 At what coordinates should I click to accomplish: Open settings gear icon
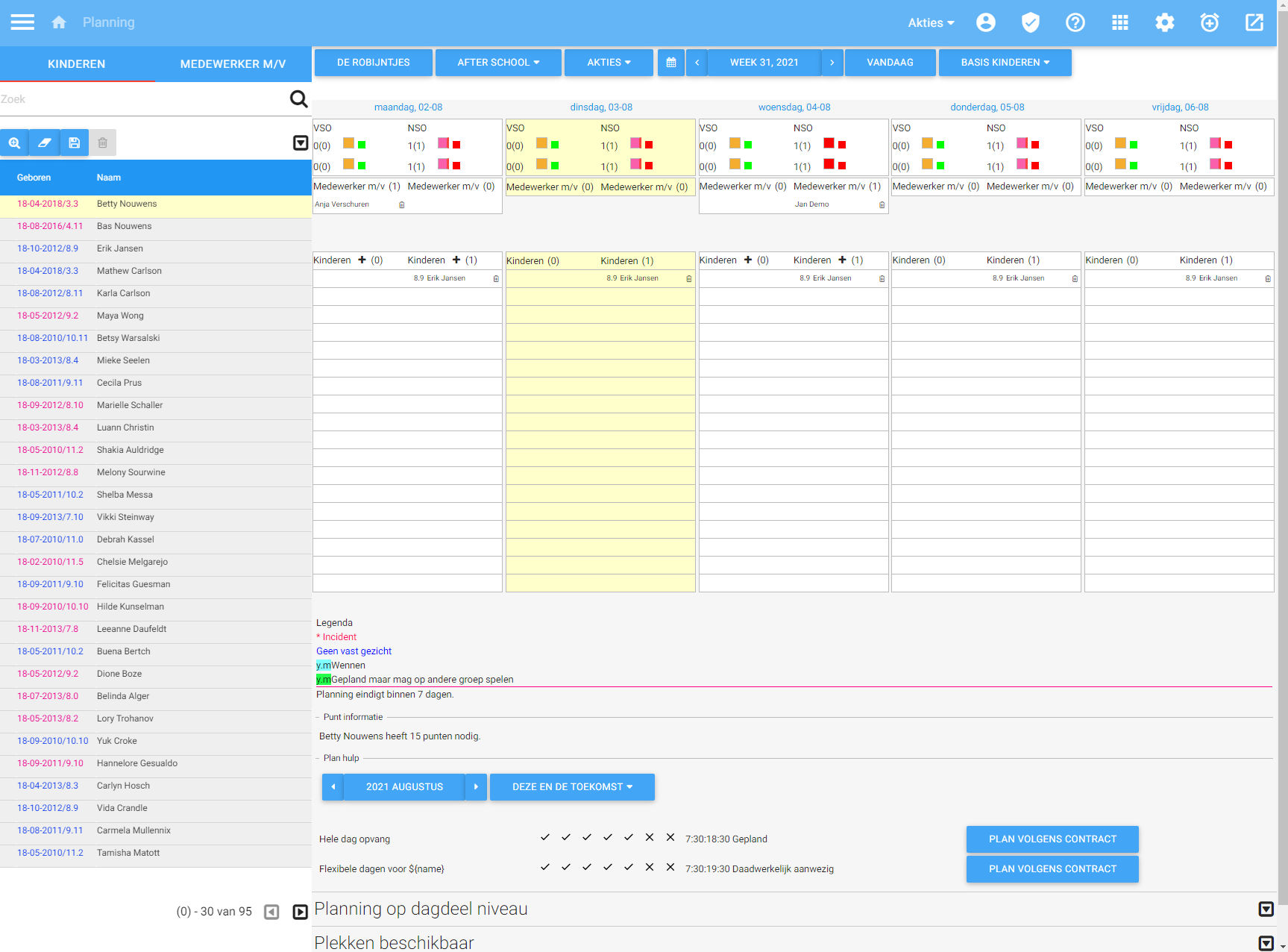(1164, 22)
